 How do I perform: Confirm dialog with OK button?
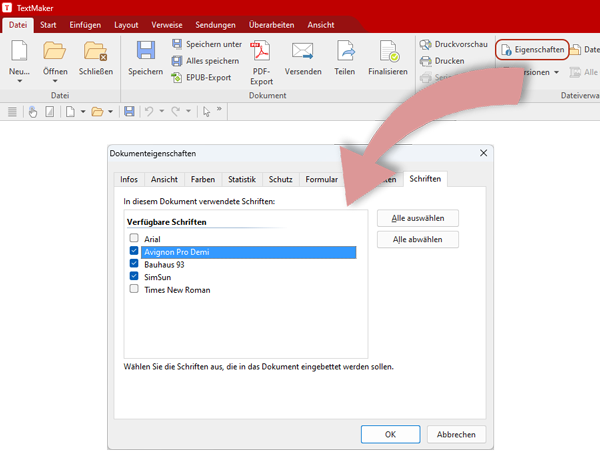pos(390,434)
